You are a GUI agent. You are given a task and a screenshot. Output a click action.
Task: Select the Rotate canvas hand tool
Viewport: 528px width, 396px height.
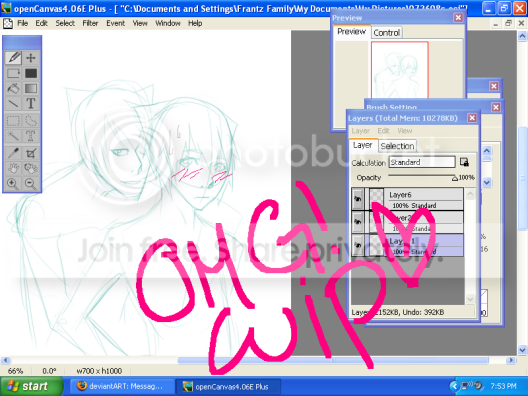[x=31, y=168]
